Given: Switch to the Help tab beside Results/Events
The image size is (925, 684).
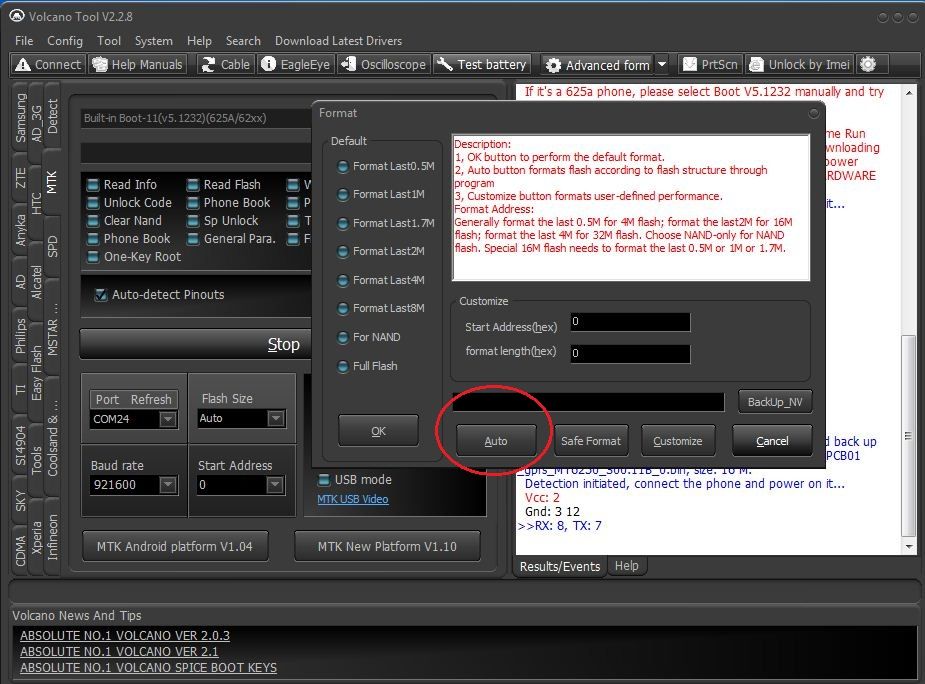Looking at the screenshot, I should pos(626,566).
